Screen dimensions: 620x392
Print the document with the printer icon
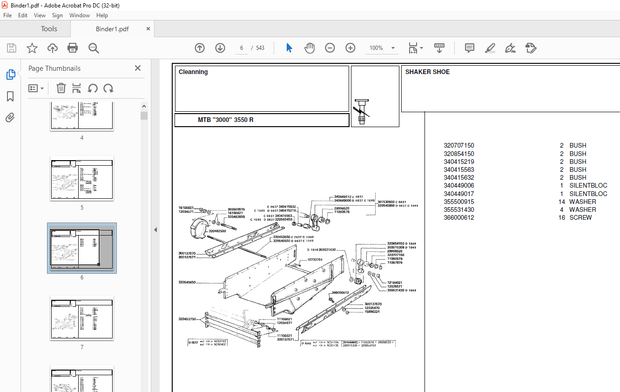click(x=73, y=48)
